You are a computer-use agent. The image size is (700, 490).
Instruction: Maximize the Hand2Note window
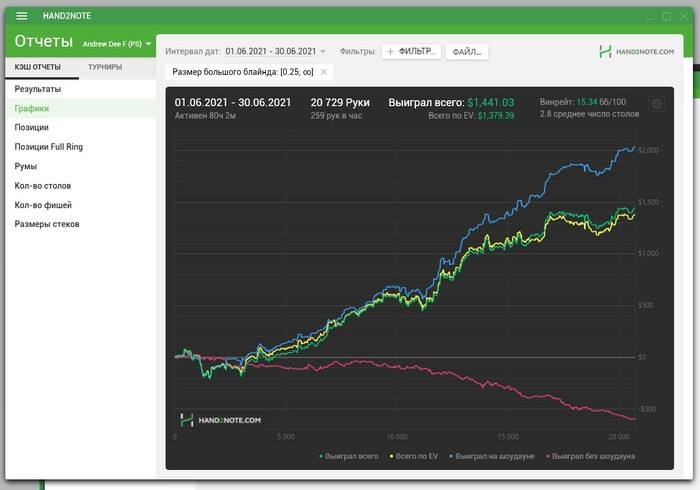[667, 17]
